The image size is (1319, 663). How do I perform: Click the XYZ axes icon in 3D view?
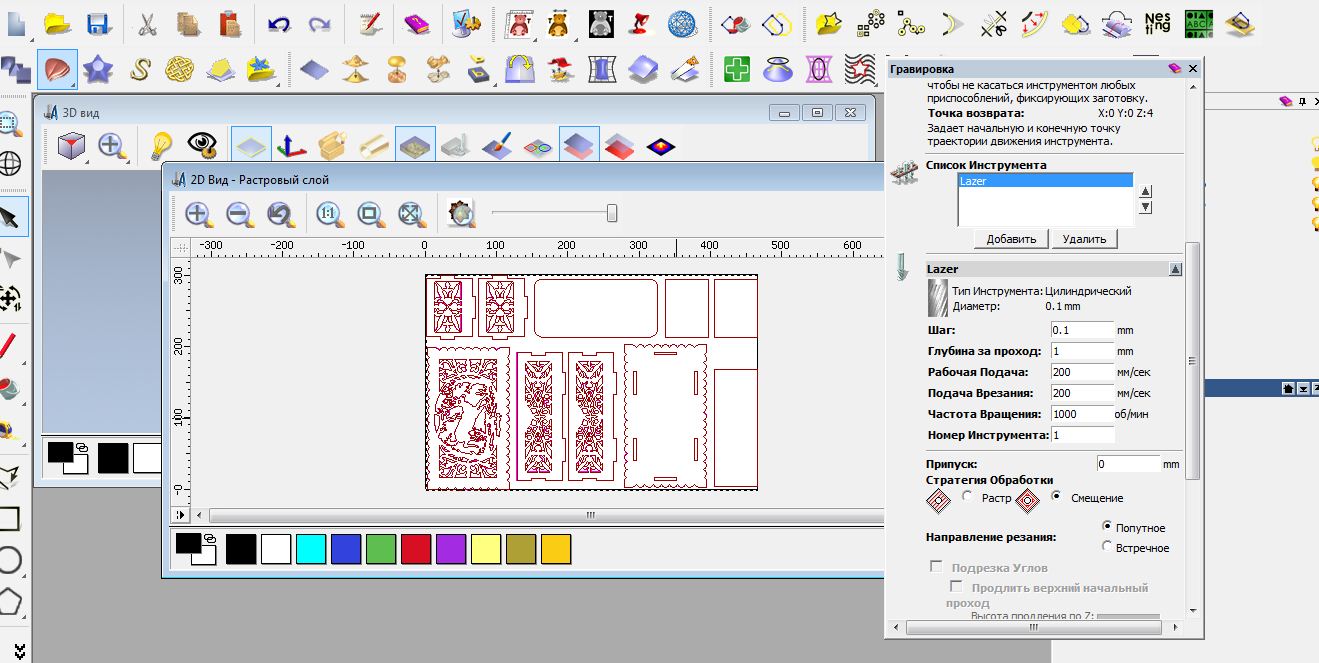point(291,146)
